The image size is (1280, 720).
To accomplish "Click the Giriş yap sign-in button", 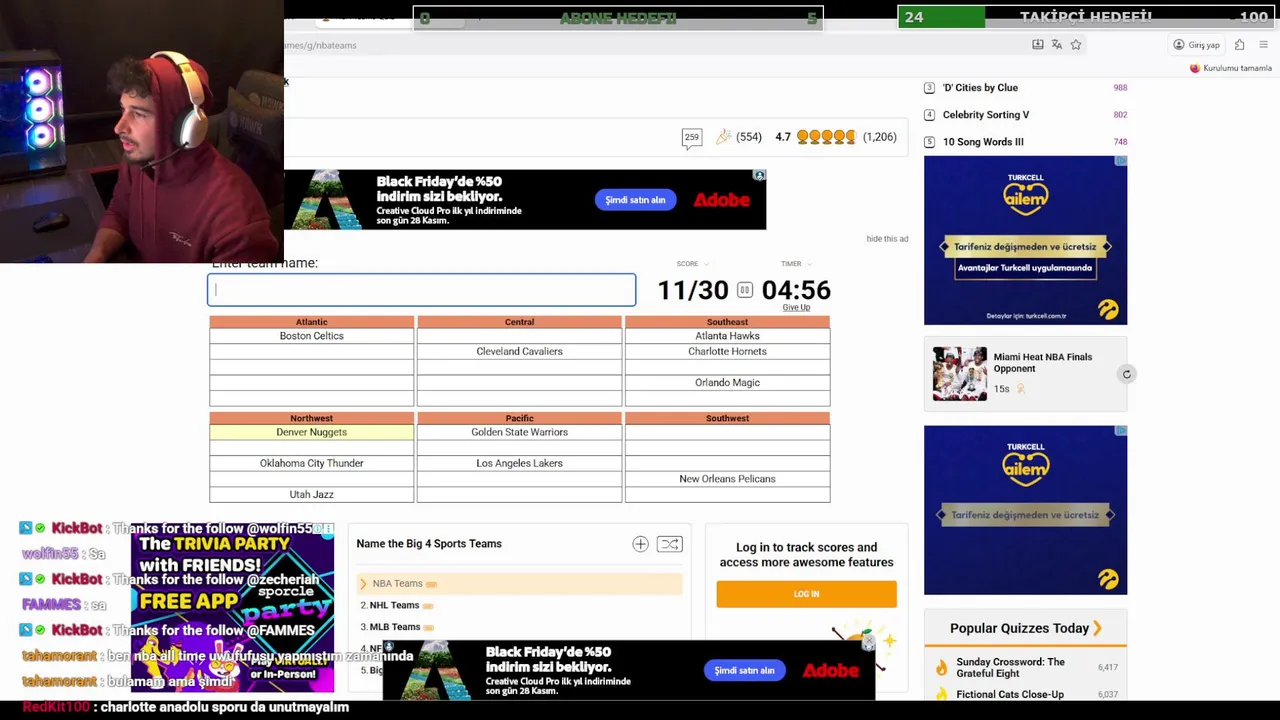I will [x=1197, y=45].
